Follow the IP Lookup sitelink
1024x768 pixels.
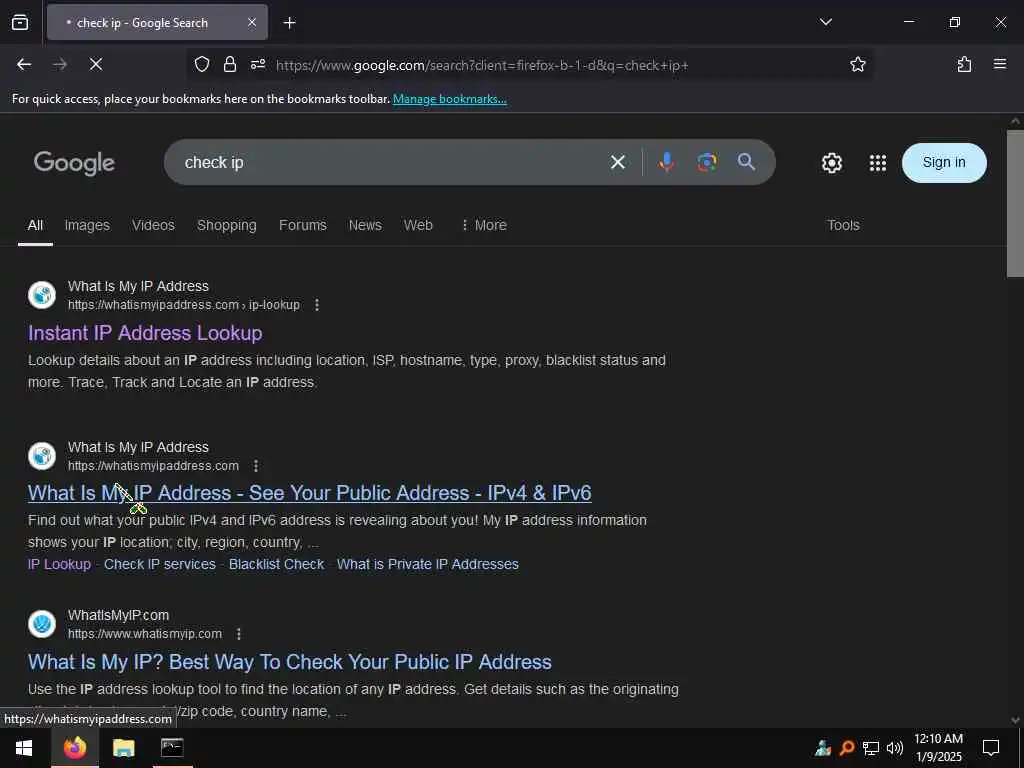click(x=59, y=564)
